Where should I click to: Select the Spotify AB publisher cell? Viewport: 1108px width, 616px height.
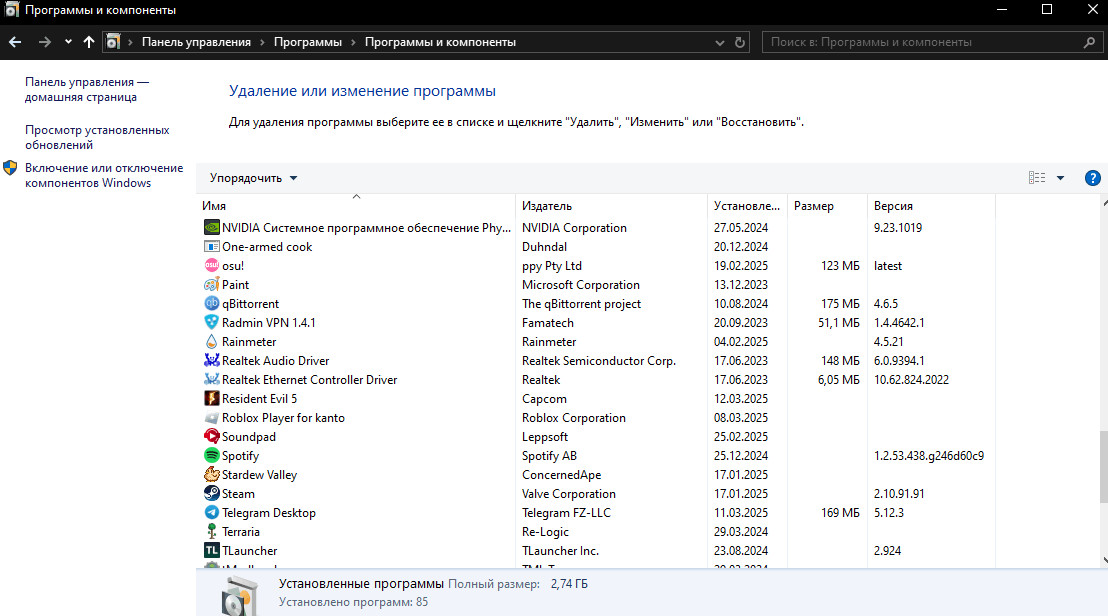[549, 456]
